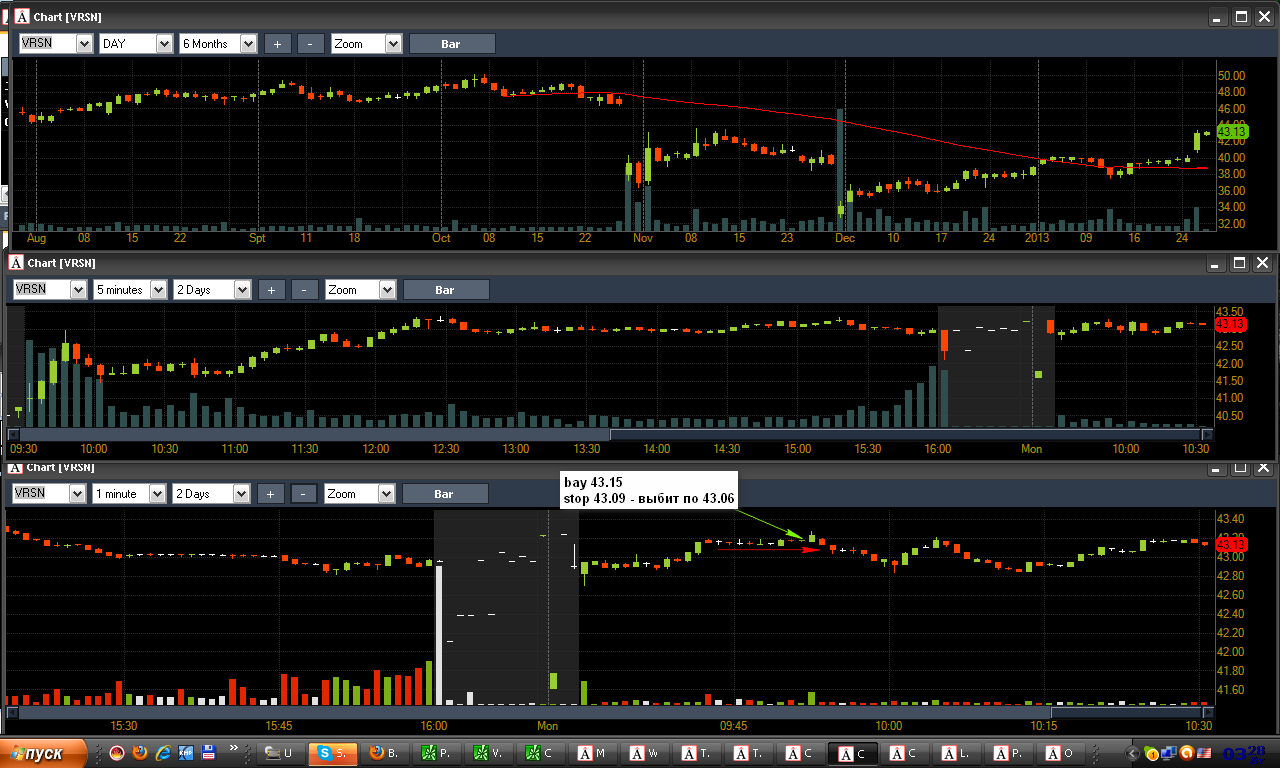Screen dimensions: 1280x768
Task: Click the network monitors tray icon
Action: click(1169, 753)
